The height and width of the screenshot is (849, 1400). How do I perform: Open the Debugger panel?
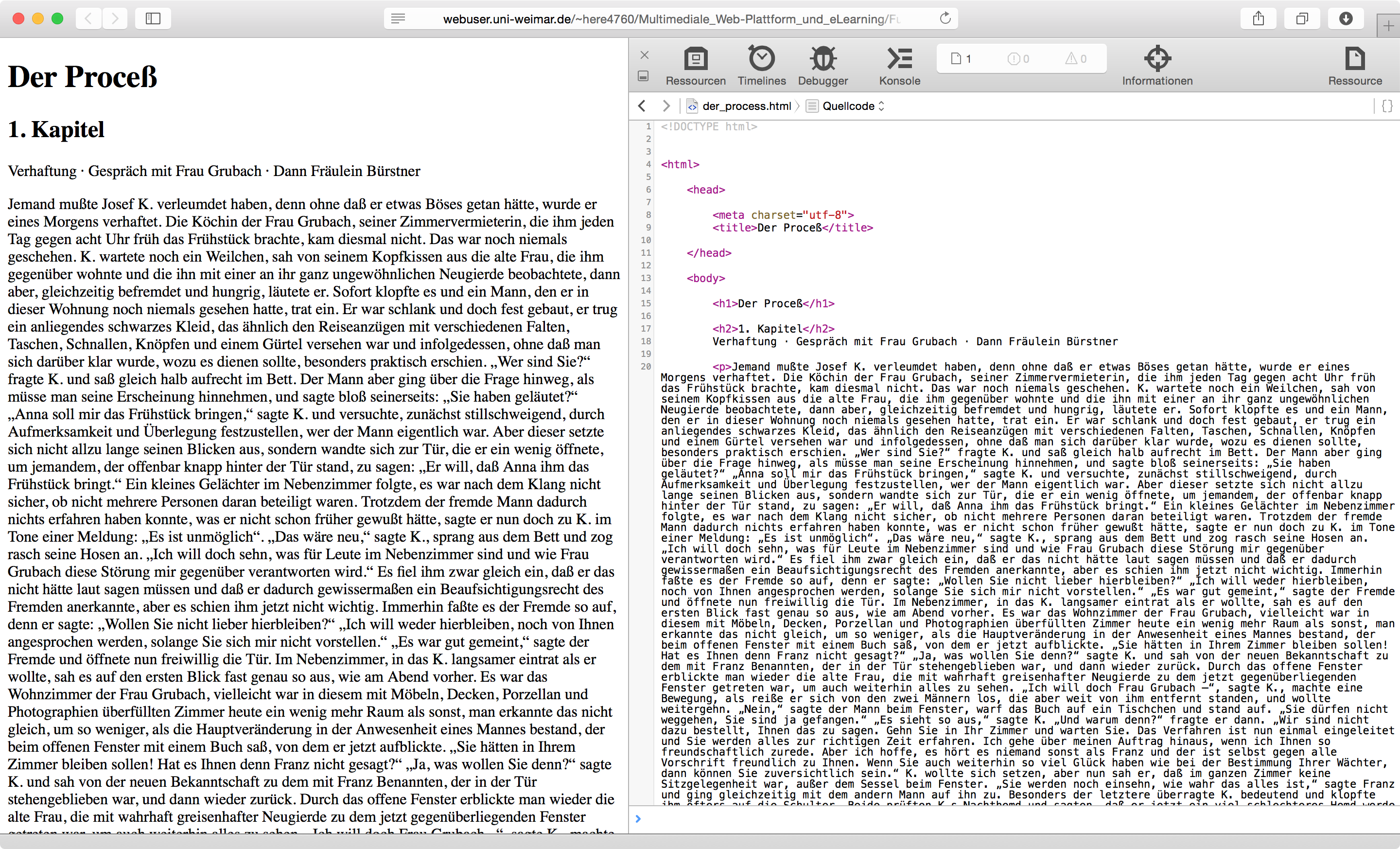[x=822, y=67]
